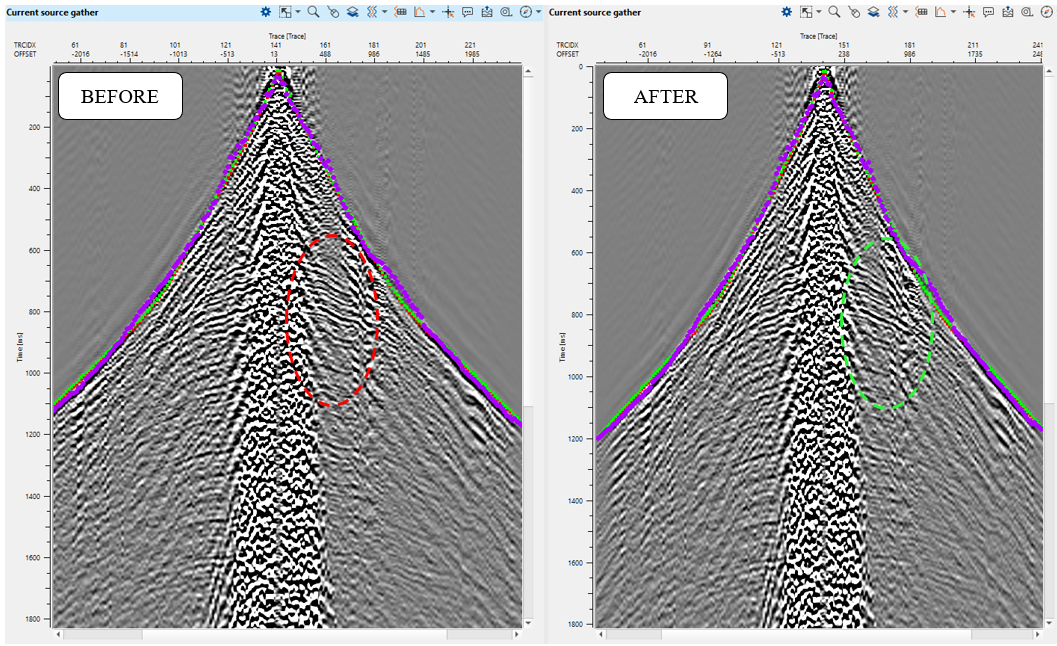
Task: Click the table header icon in the right panel
Action: (922, 12)
